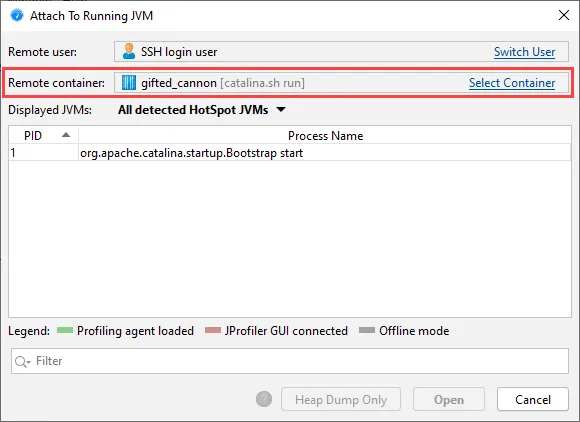Click the PID column header
The height and width of the screenshot is (422, 580).
click(43, 135)
